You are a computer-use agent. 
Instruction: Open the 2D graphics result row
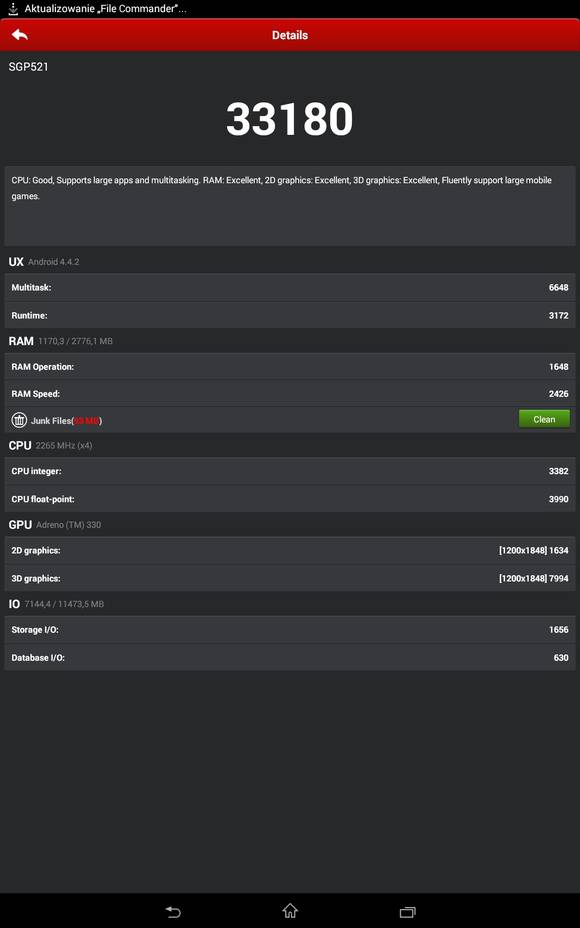coord(290,550)
